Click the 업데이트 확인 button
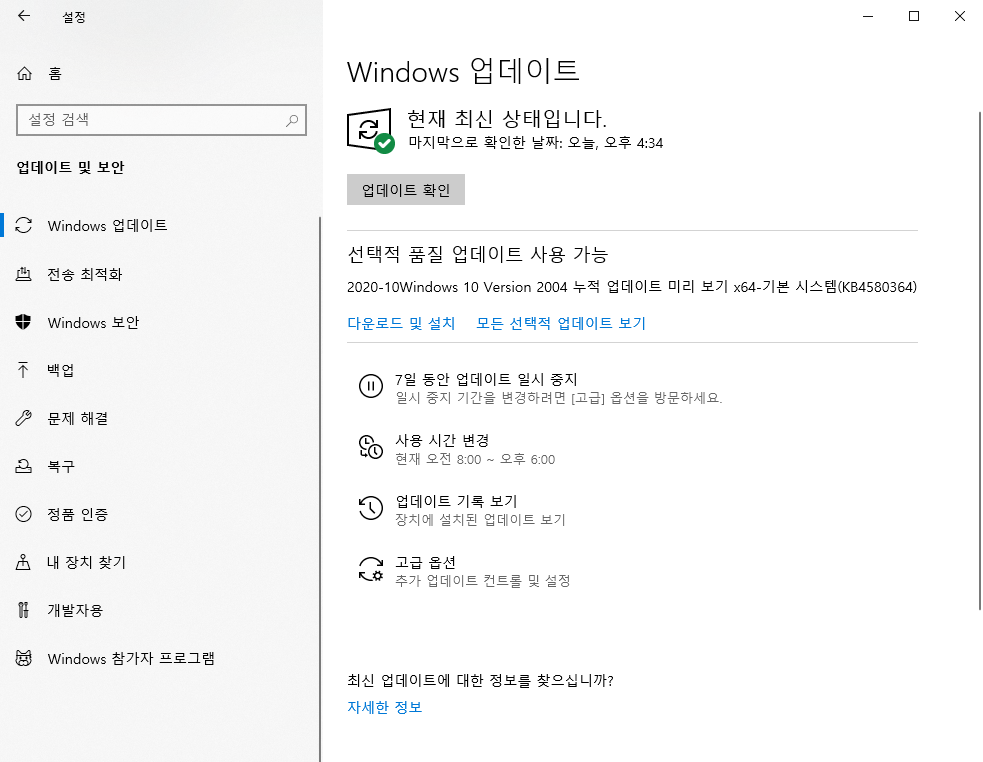This screenshot has height=762, width=983. pos(406,189)
